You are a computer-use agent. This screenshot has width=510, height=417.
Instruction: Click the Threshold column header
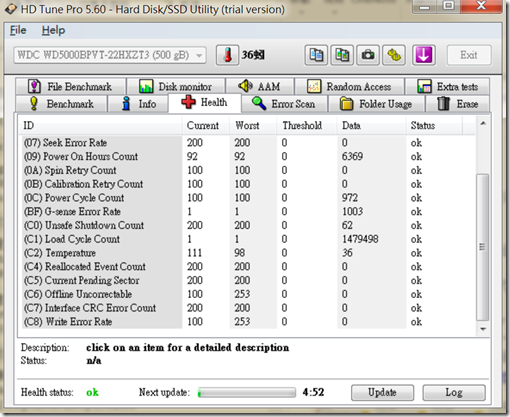(307, 126)
